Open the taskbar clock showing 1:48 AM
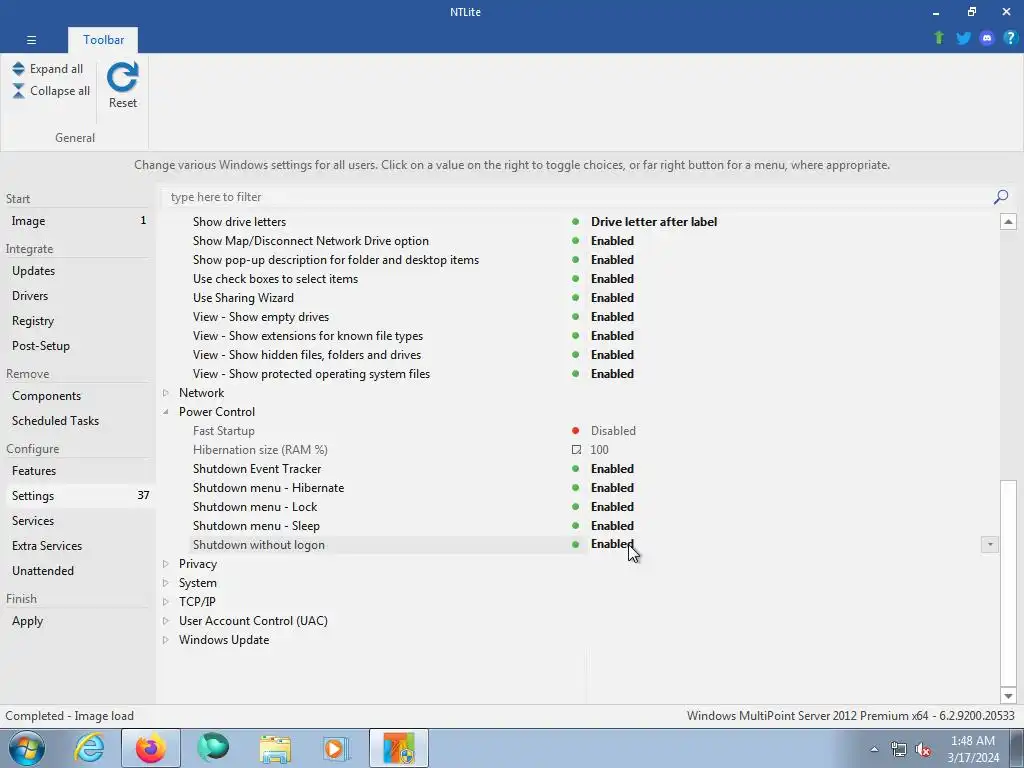1024x768 pixels. 973,749
